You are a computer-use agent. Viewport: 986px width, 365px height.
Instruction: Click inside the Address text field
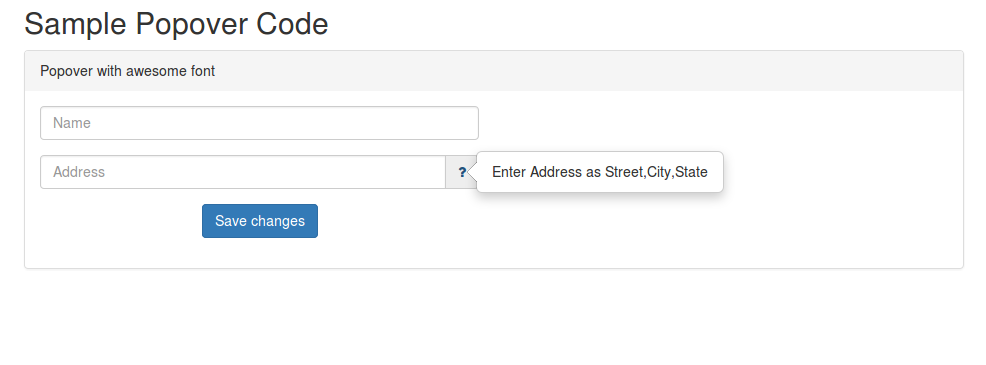point(243,172)
